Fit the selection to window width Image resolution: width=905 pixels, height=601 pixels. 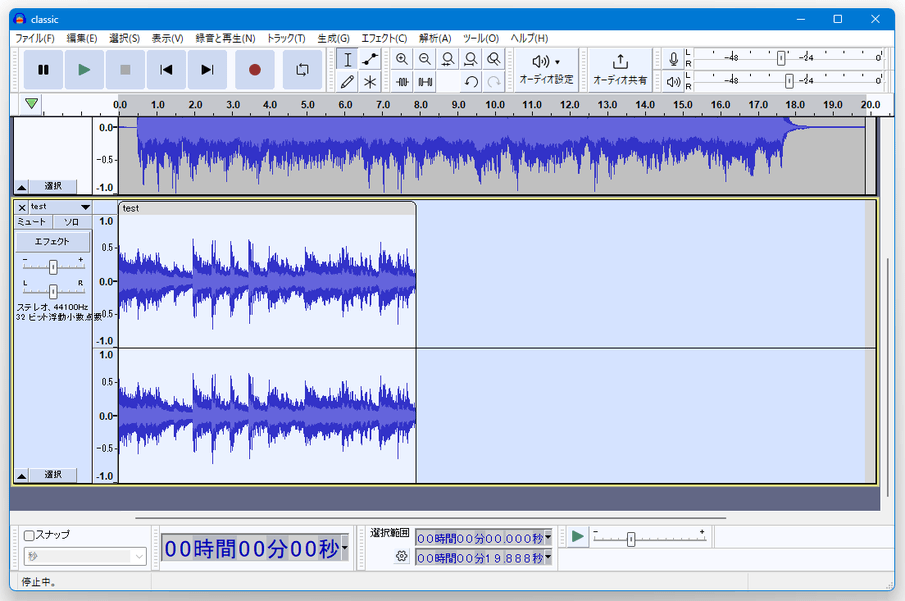tap(448, 59)
